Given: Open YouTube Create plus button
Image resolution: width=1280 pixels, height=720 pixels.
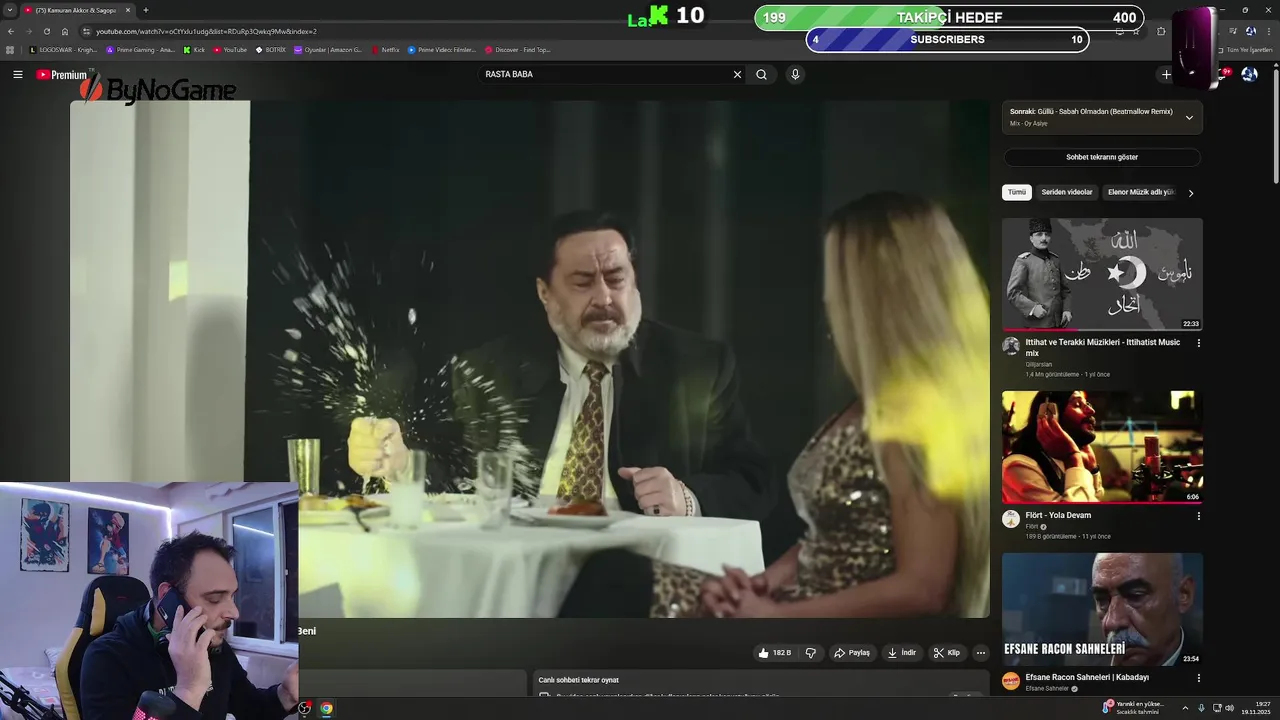Looking at the screenshot, I should [1166, 74].
